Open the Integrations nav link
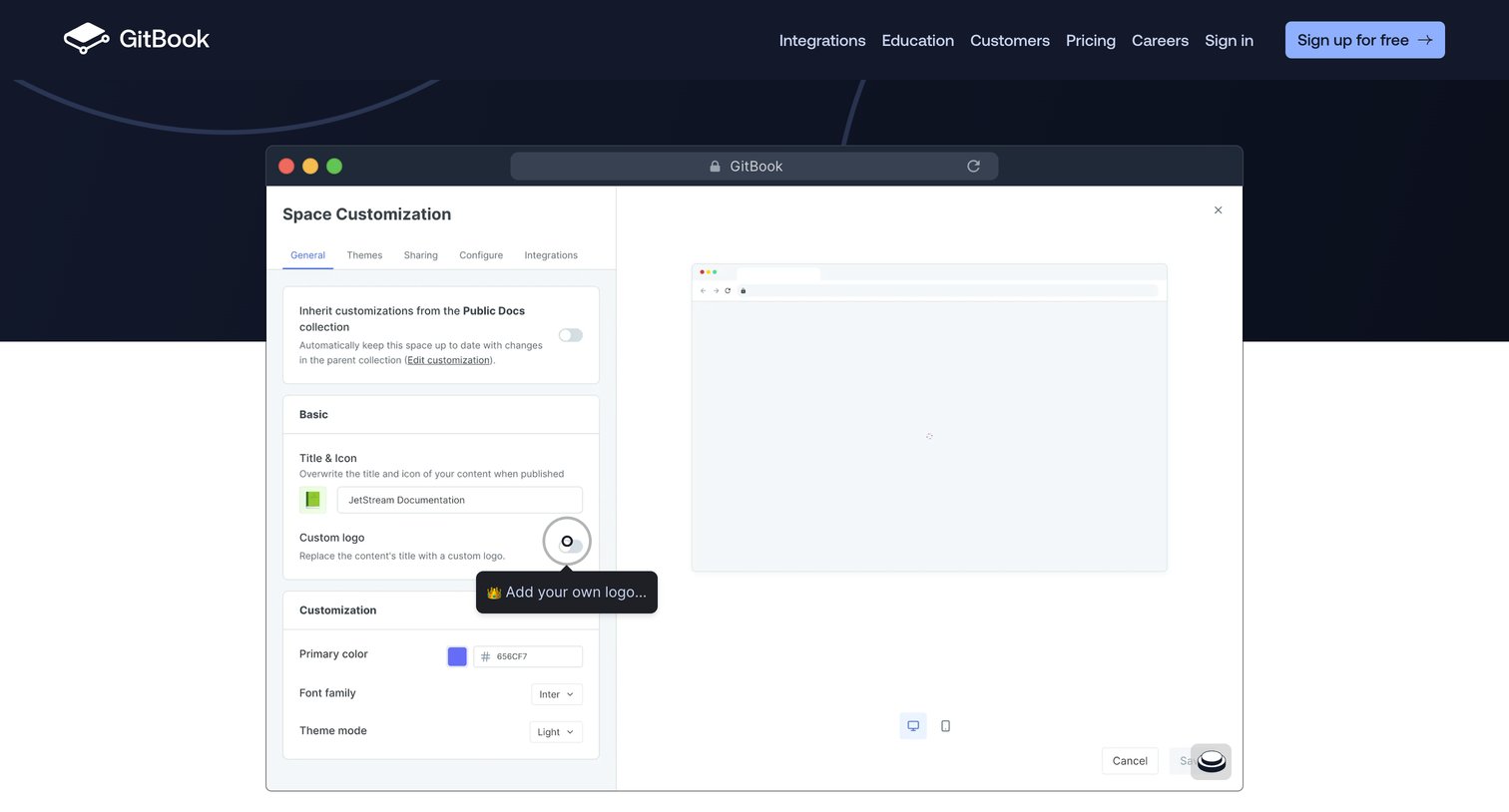This screenshot has height=812, width=1509. [822, 40]
